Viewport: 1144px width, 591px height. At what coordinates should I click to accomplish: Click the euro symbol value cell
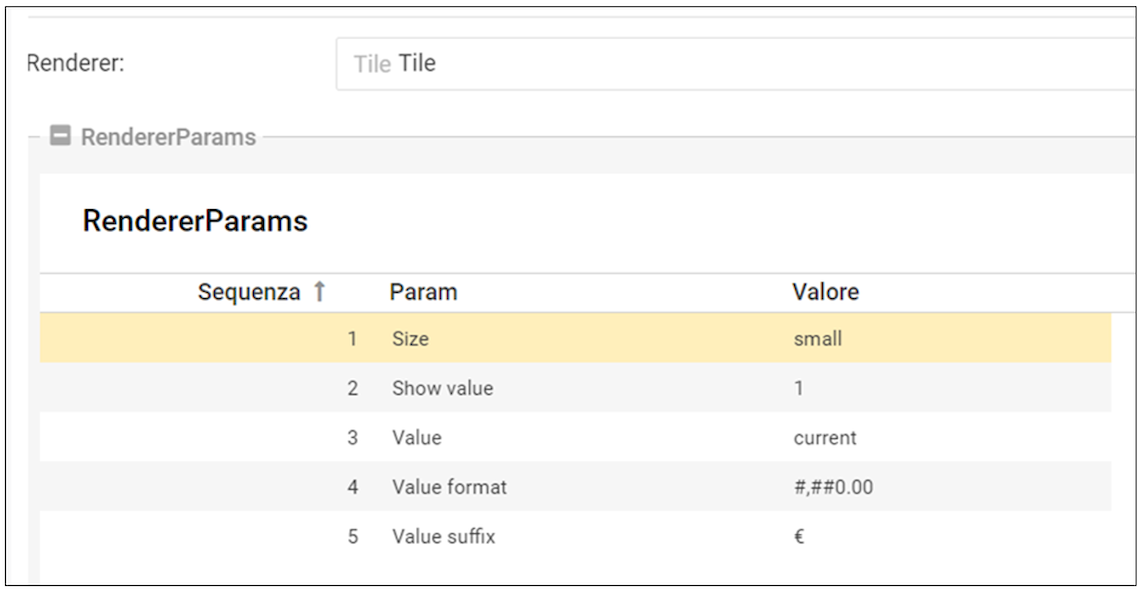point(799,537)
